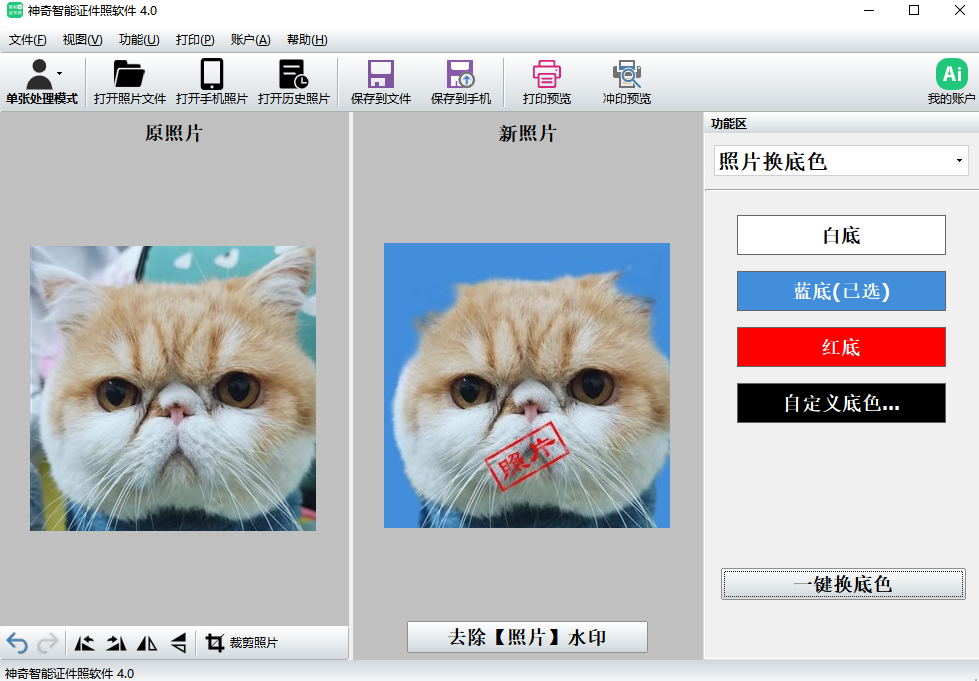
Task: Open the custom background color picker
Action: click(841, 403)
